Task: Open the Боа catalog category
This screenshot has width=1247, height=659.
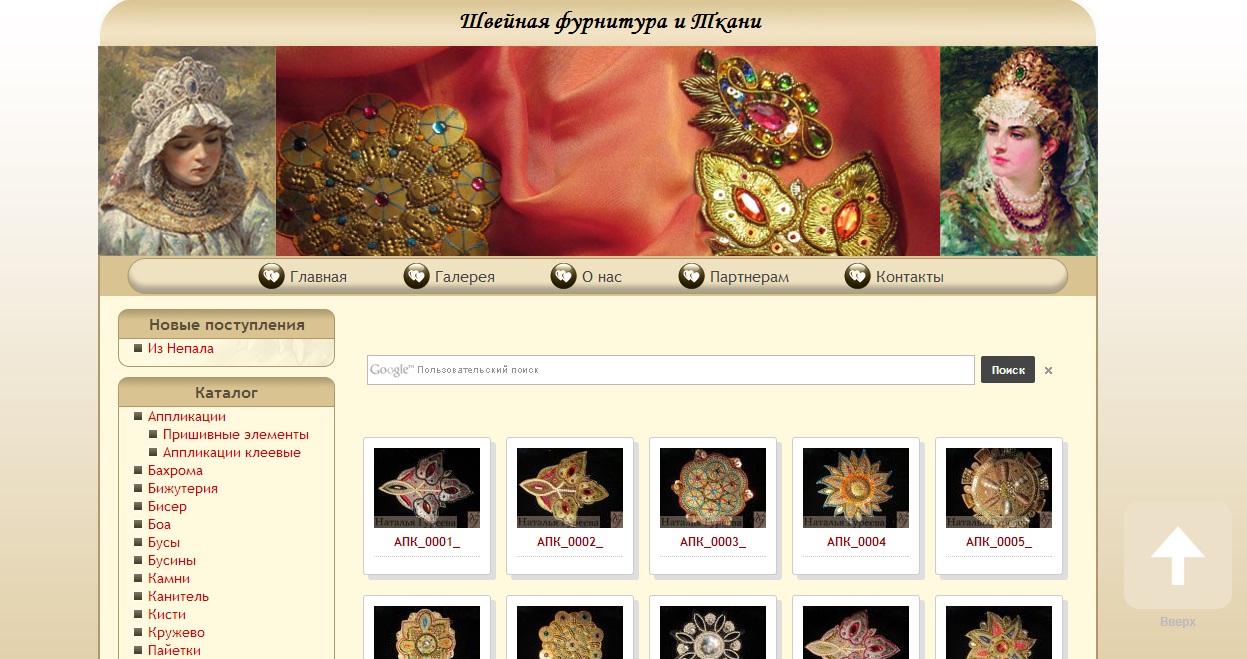Action: (159, 525)
